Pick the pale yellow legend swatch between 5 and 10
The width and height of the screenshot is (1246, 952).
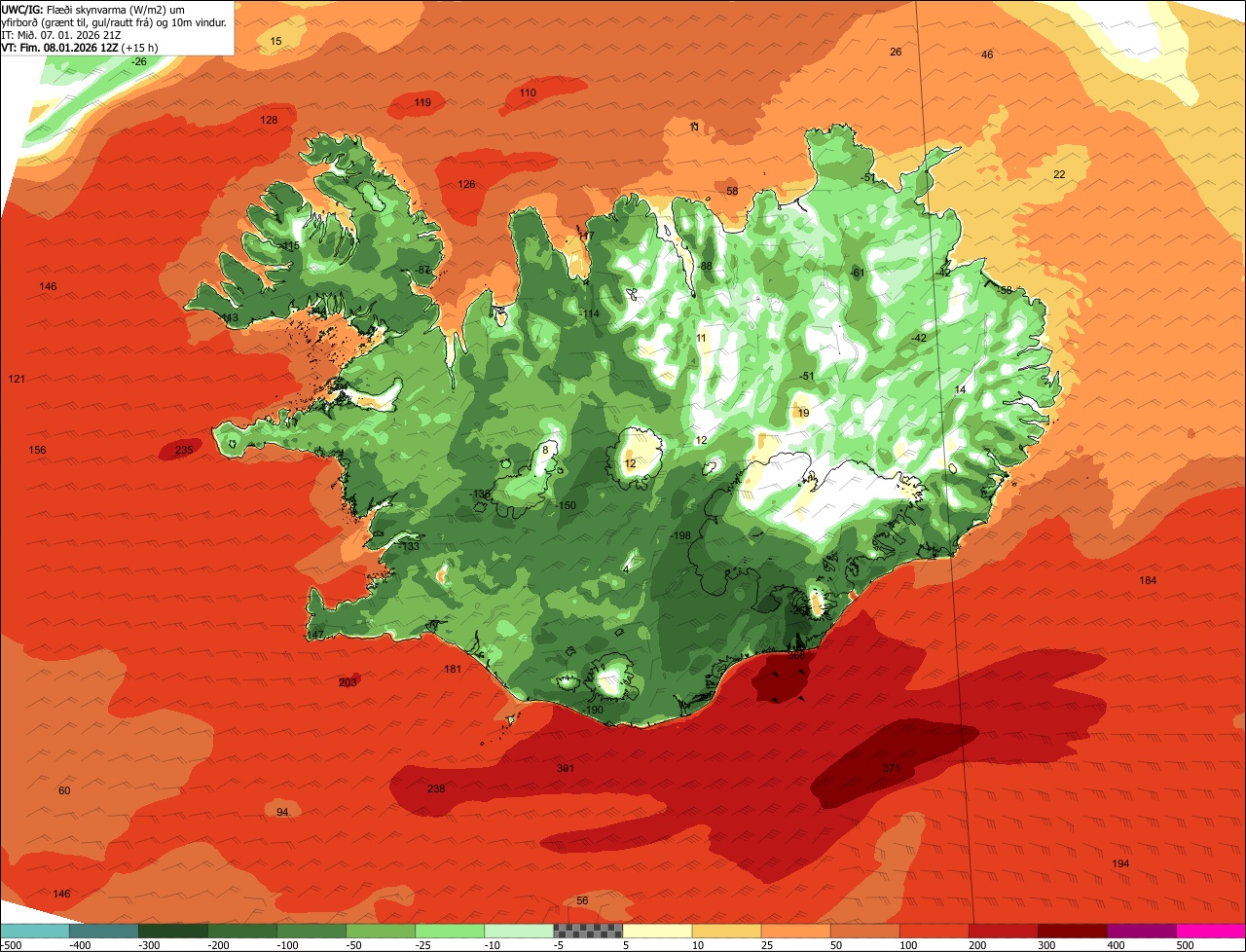click(x=657, y=932)
